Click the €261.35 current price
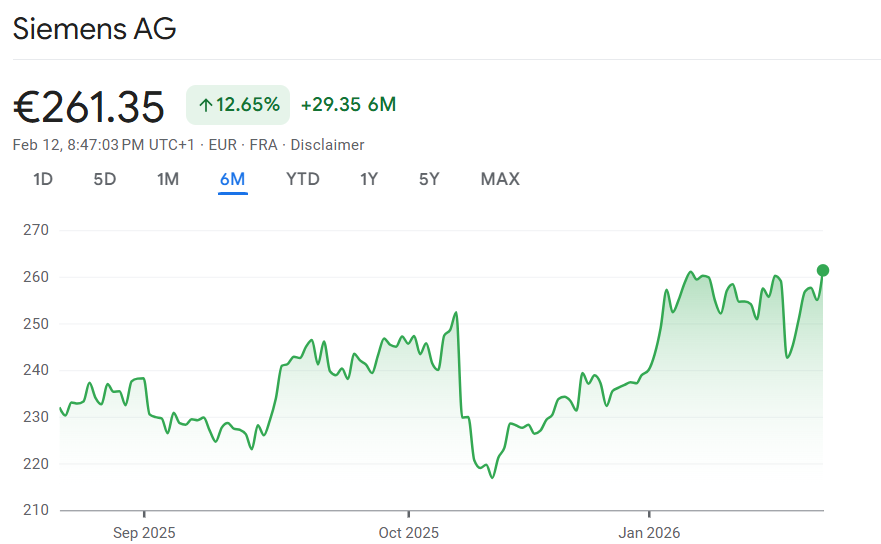This screenshot has width=881, height=544. tap(89, 106)
